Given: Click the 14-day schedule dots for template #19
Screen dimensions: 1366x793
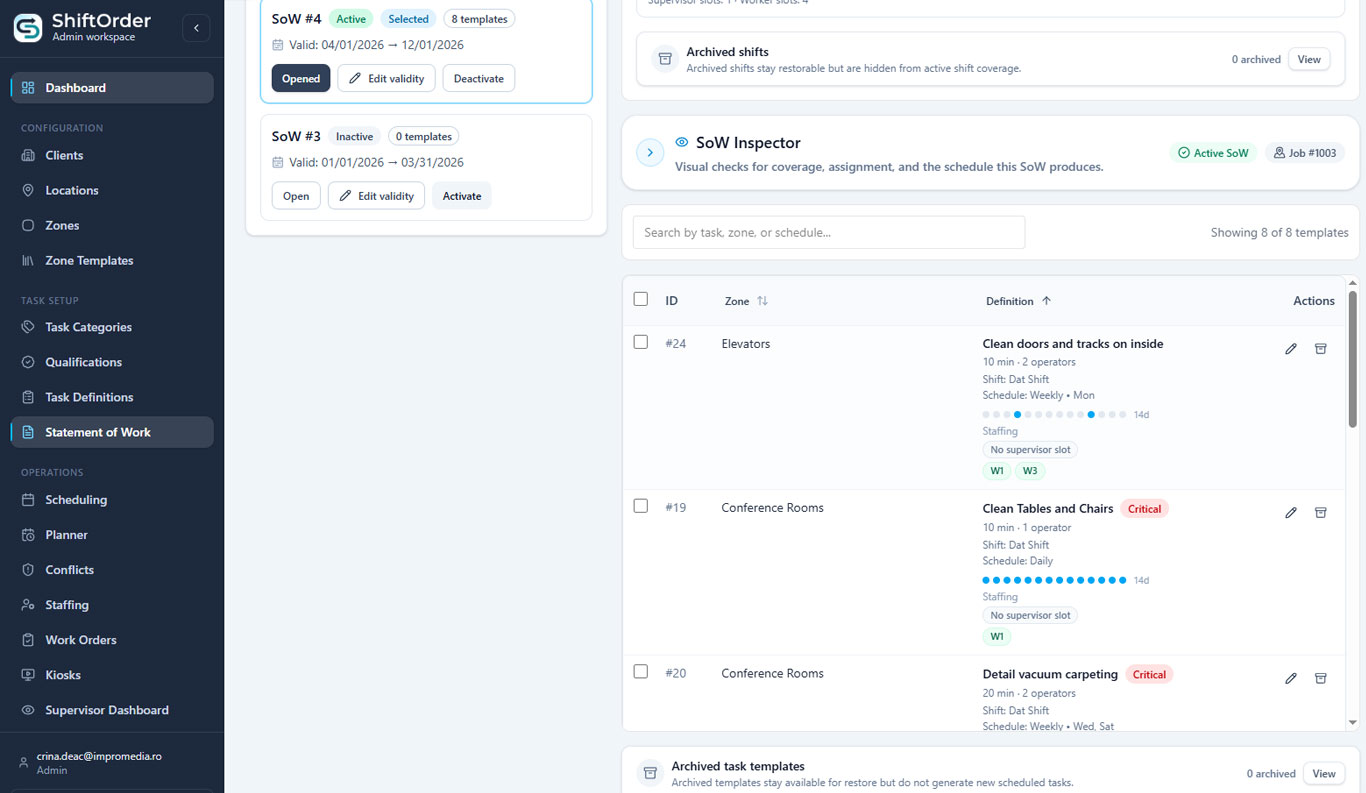Looking at the screenshot, I should tap(1054, 580).
